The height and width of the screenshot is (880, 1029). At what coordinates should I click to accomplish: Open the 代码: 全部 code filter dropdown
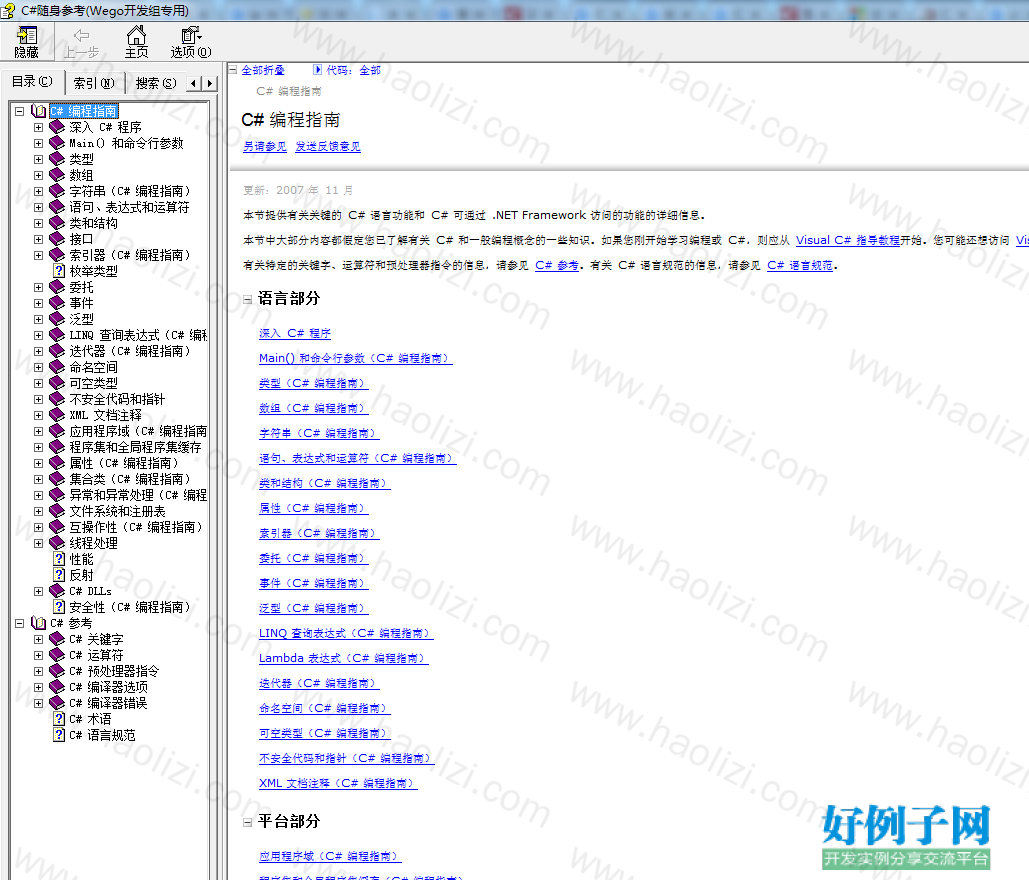(x=347, y=70)
